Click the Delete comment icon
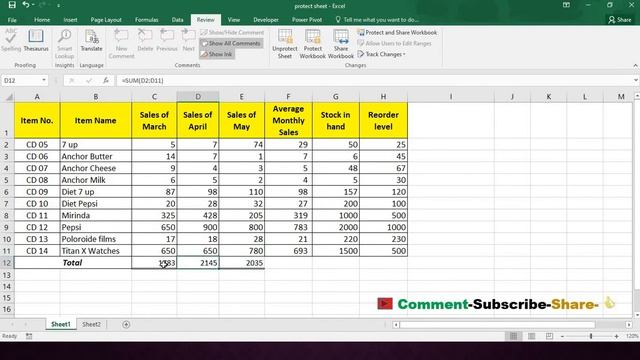The width and height of the screenshot is (640, 360). coord(145,40)
